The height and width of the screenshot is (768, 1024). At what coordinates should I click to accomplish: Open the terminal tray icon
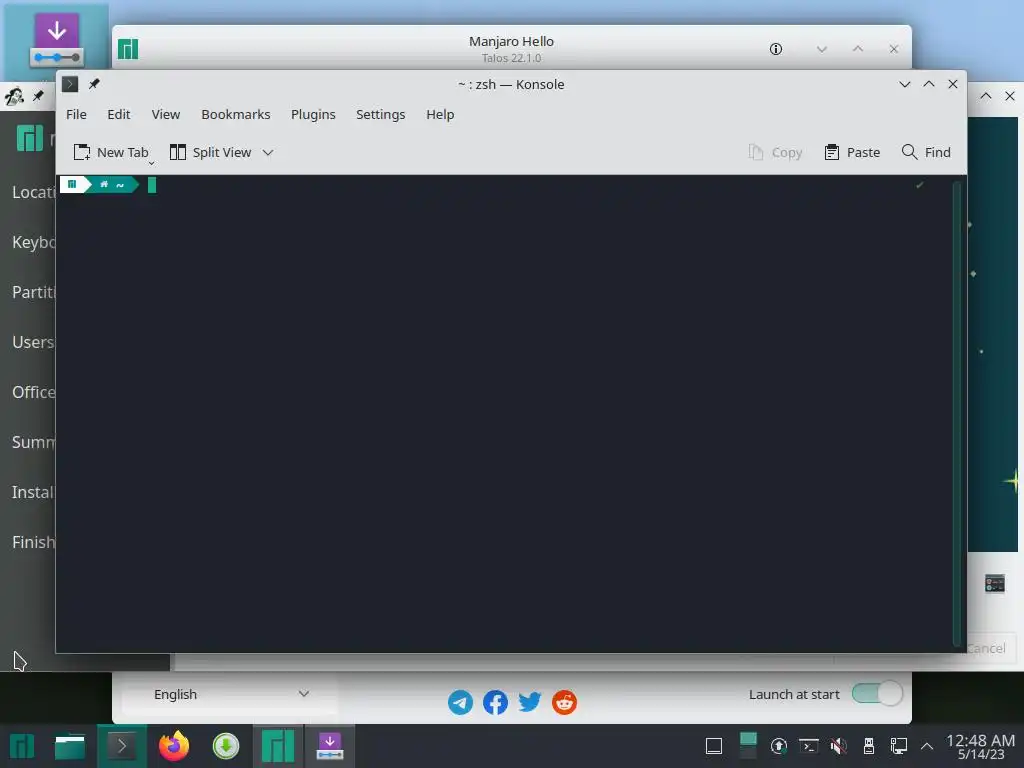(808, 745)
